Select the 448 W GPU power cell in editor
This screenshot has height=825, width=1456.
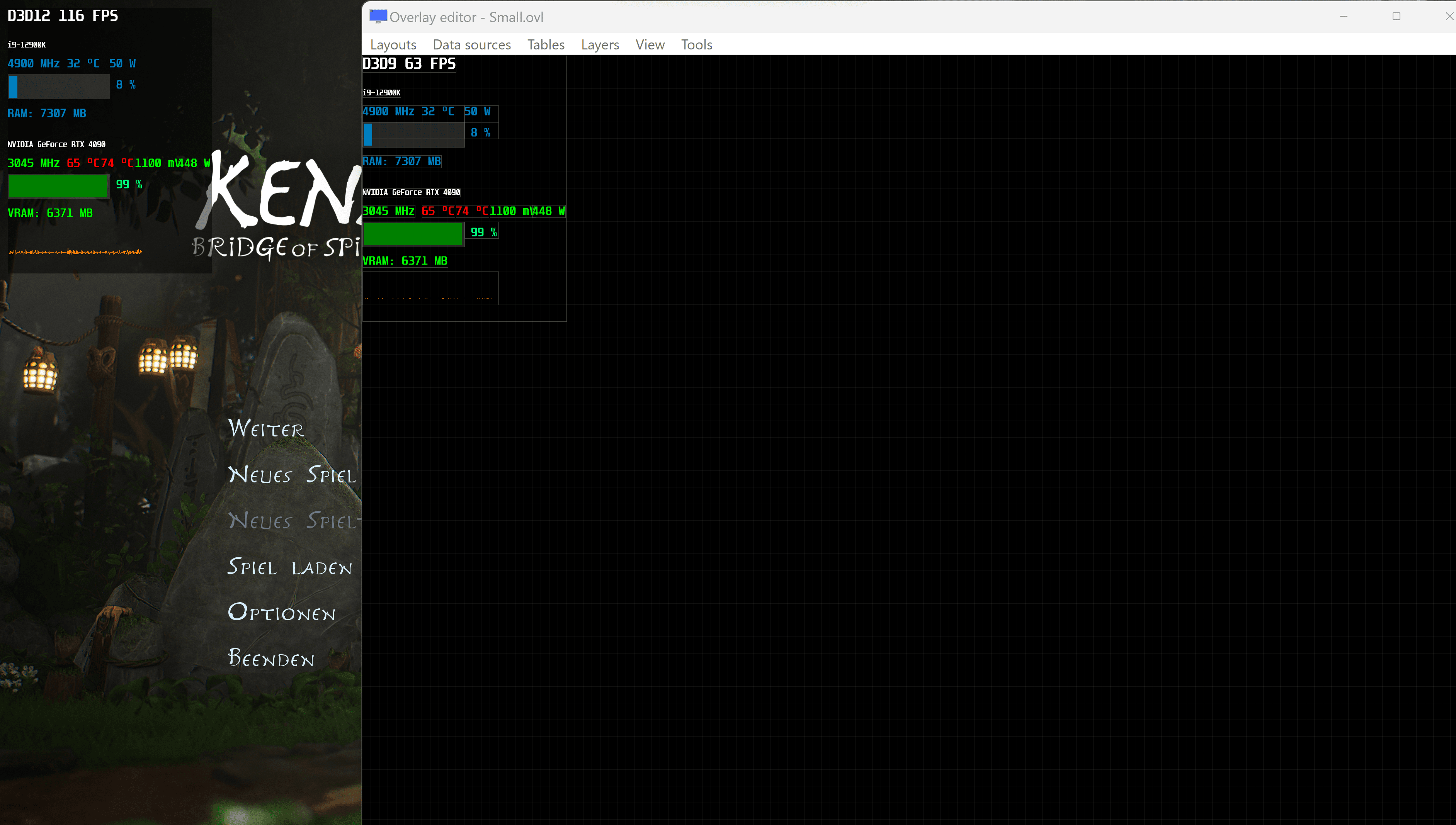tap(549, 211)
